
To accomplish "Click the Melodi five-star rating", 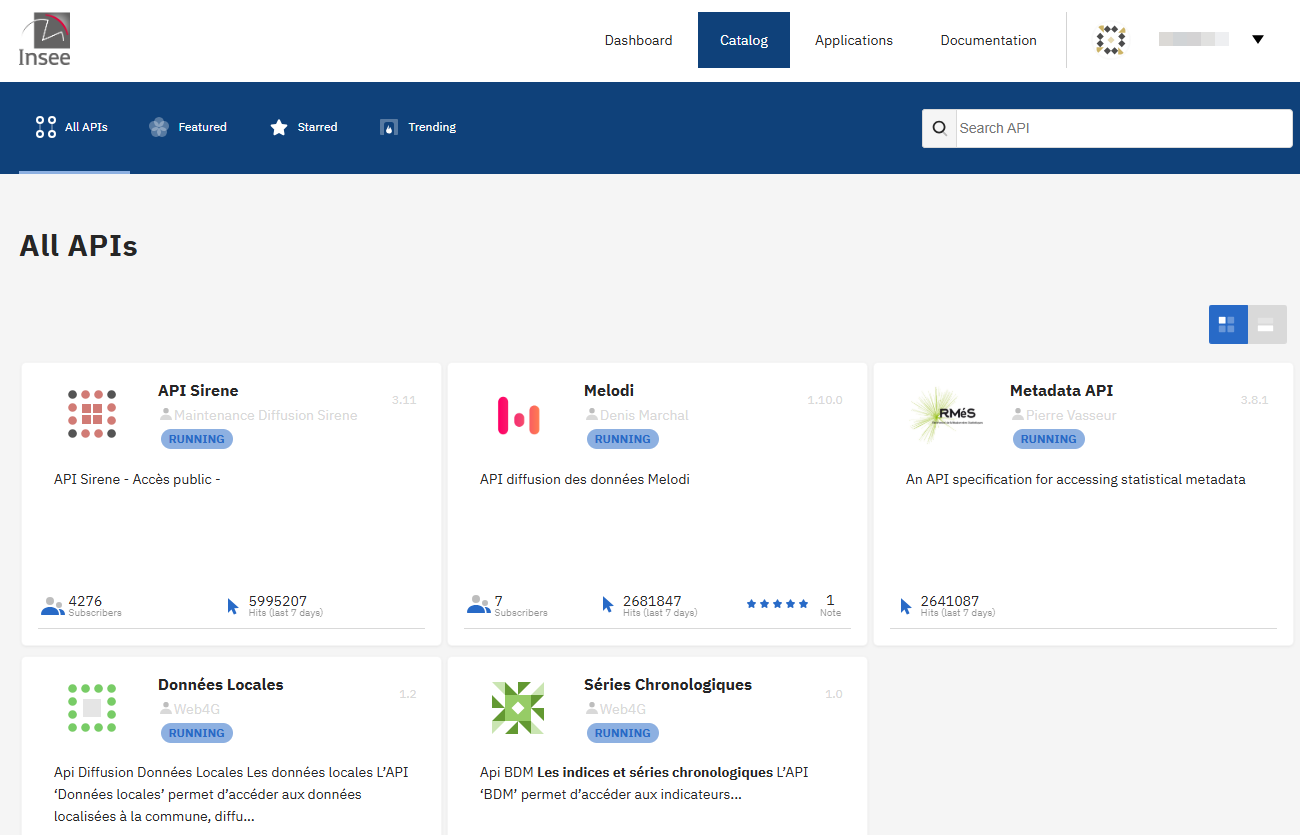I will point(777,604).
